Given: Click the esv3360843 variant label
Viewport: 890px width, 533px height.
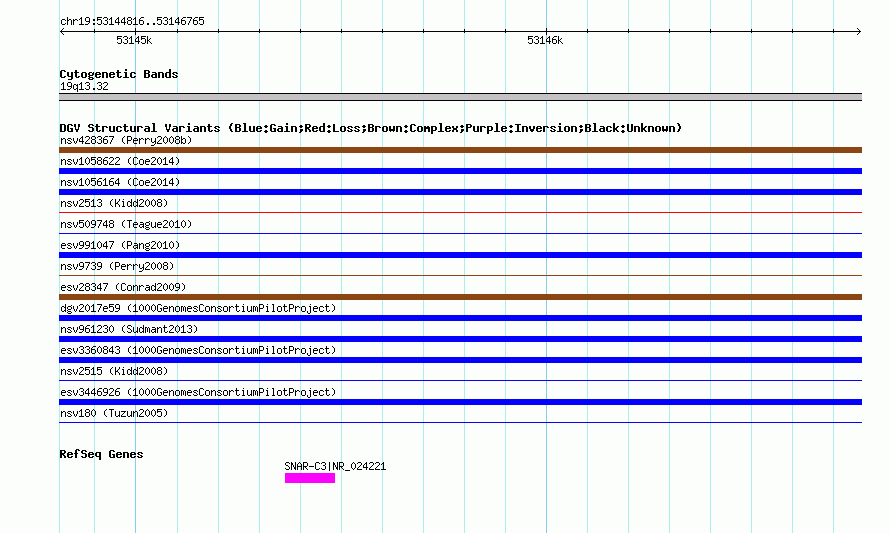Looking at the screenshot, I should click(198, 350).
